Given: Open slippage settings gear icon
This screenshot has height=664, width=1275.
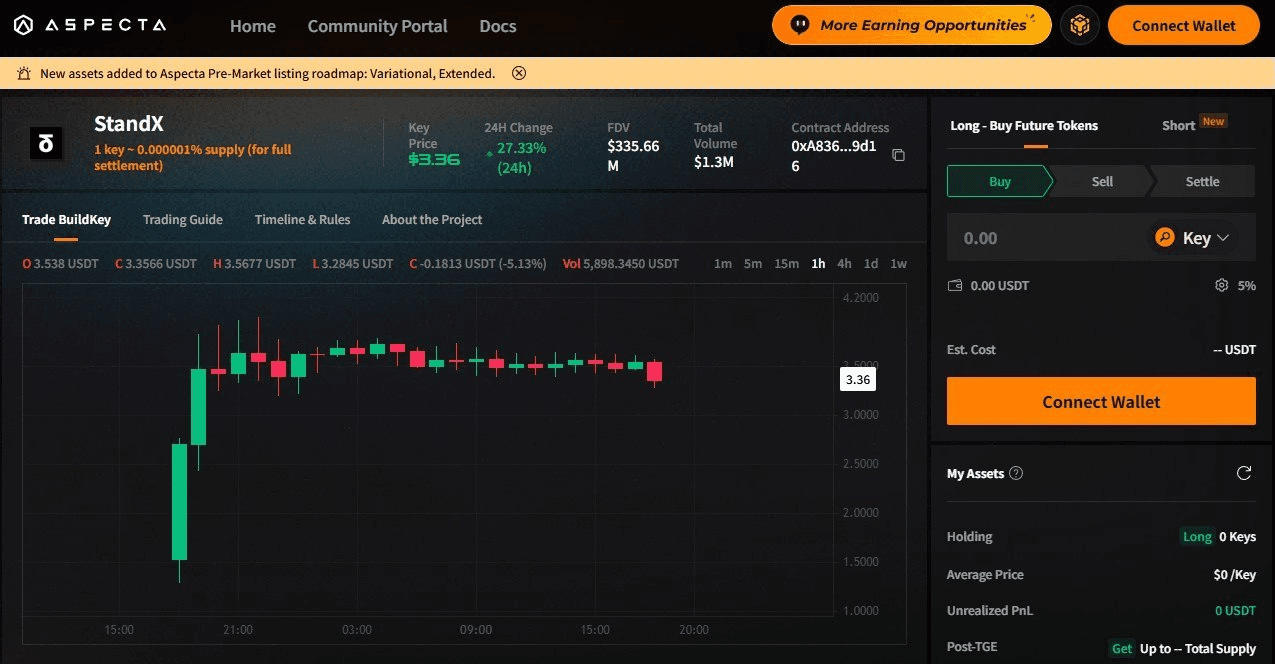Looking at the screenshot, I should click(1221, 286).
